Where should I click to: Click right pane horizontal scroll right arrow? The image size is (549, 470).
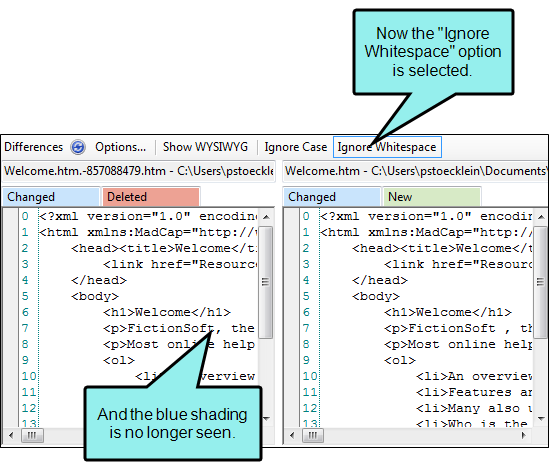(x=524, y=435)
